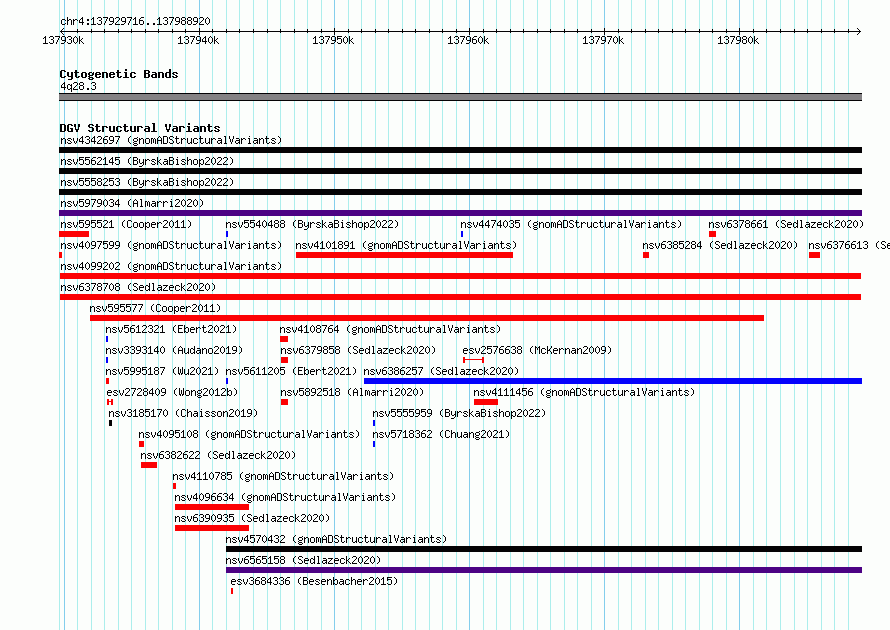Click nsv5611205 (Ebert2021) label
Image resolution: width=890 pixels, height=630 pixels.
291,371
